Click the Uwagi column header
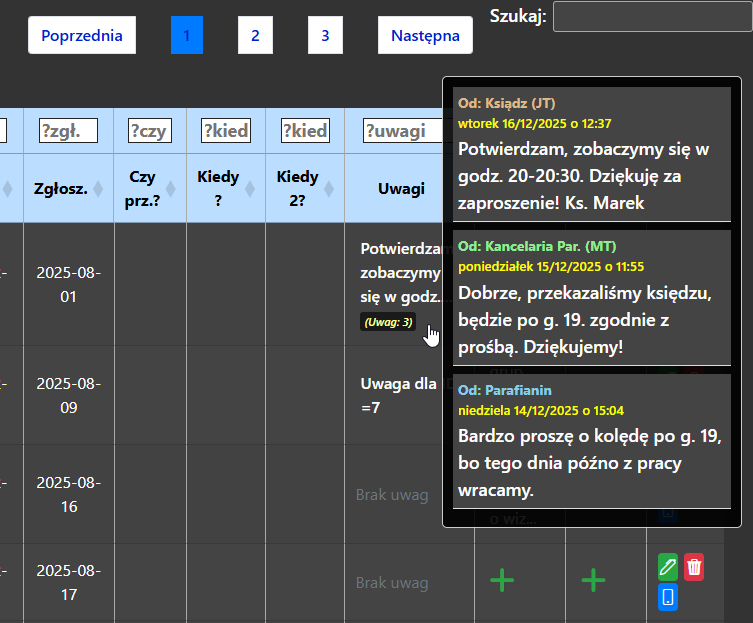Screen dimensions: 753x623 (x=401, y=188)
